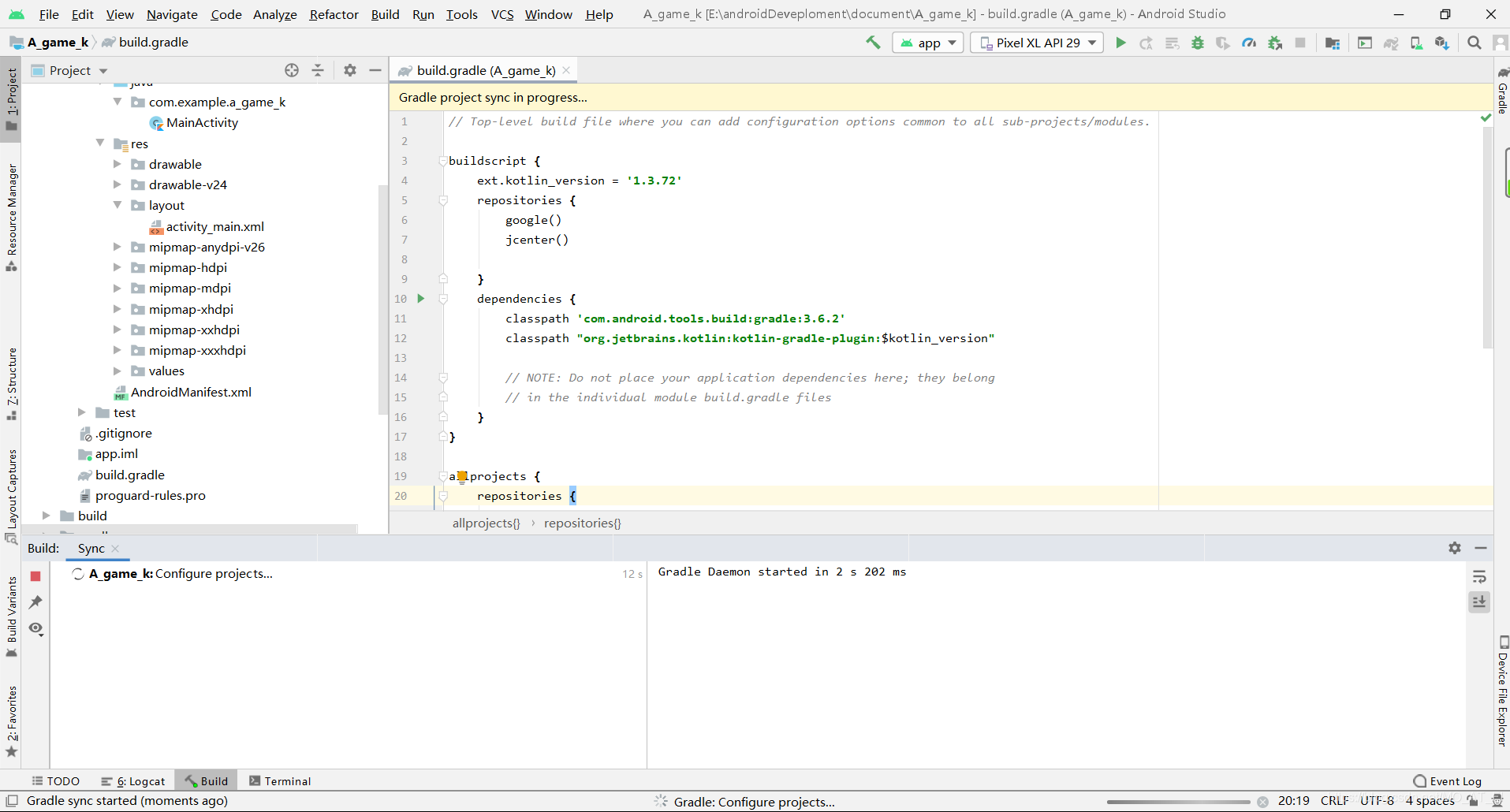Open Project Structure toolbar icon
This screenshot has width=1510, height=812.
tap(1333, 43)
